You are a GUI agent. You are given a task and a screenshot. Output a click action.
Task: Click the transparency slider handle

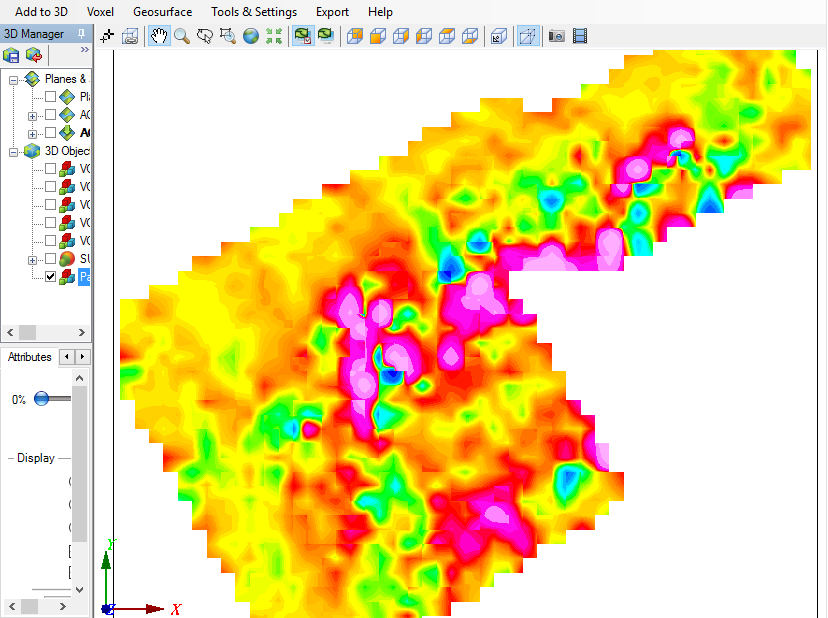point(41,398)
